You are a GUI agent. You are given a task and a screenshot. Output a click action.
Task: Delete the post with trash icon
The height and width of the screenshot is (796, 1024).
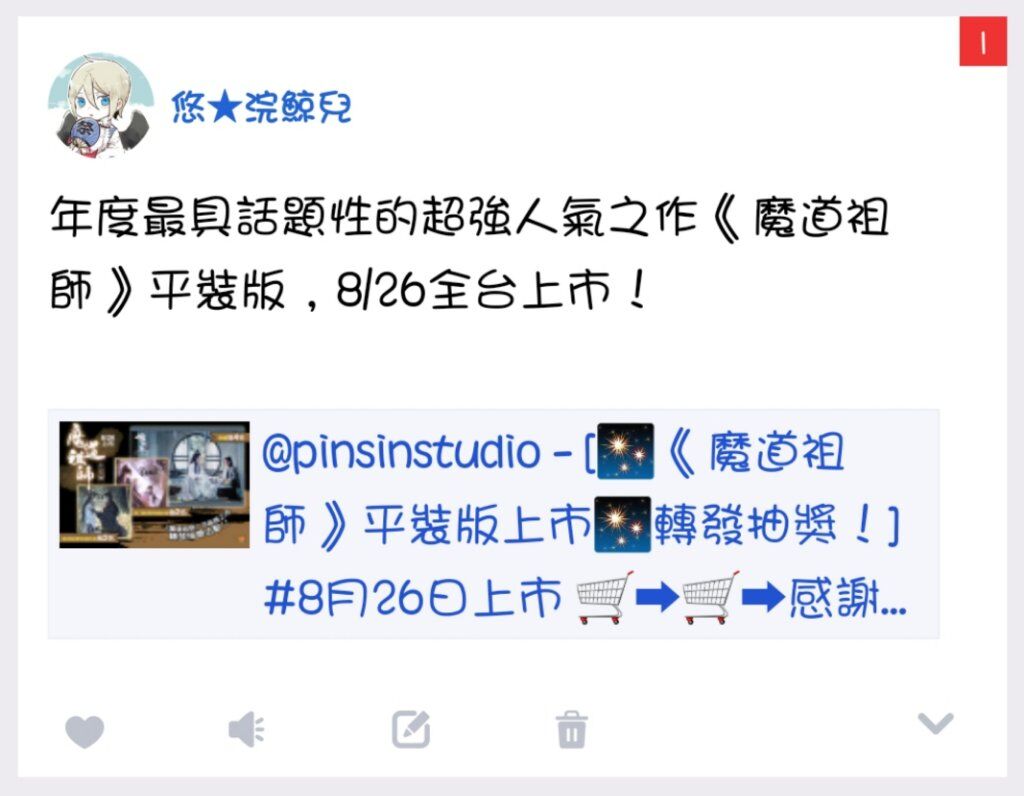pyautogui.click(x=571, y=729)
